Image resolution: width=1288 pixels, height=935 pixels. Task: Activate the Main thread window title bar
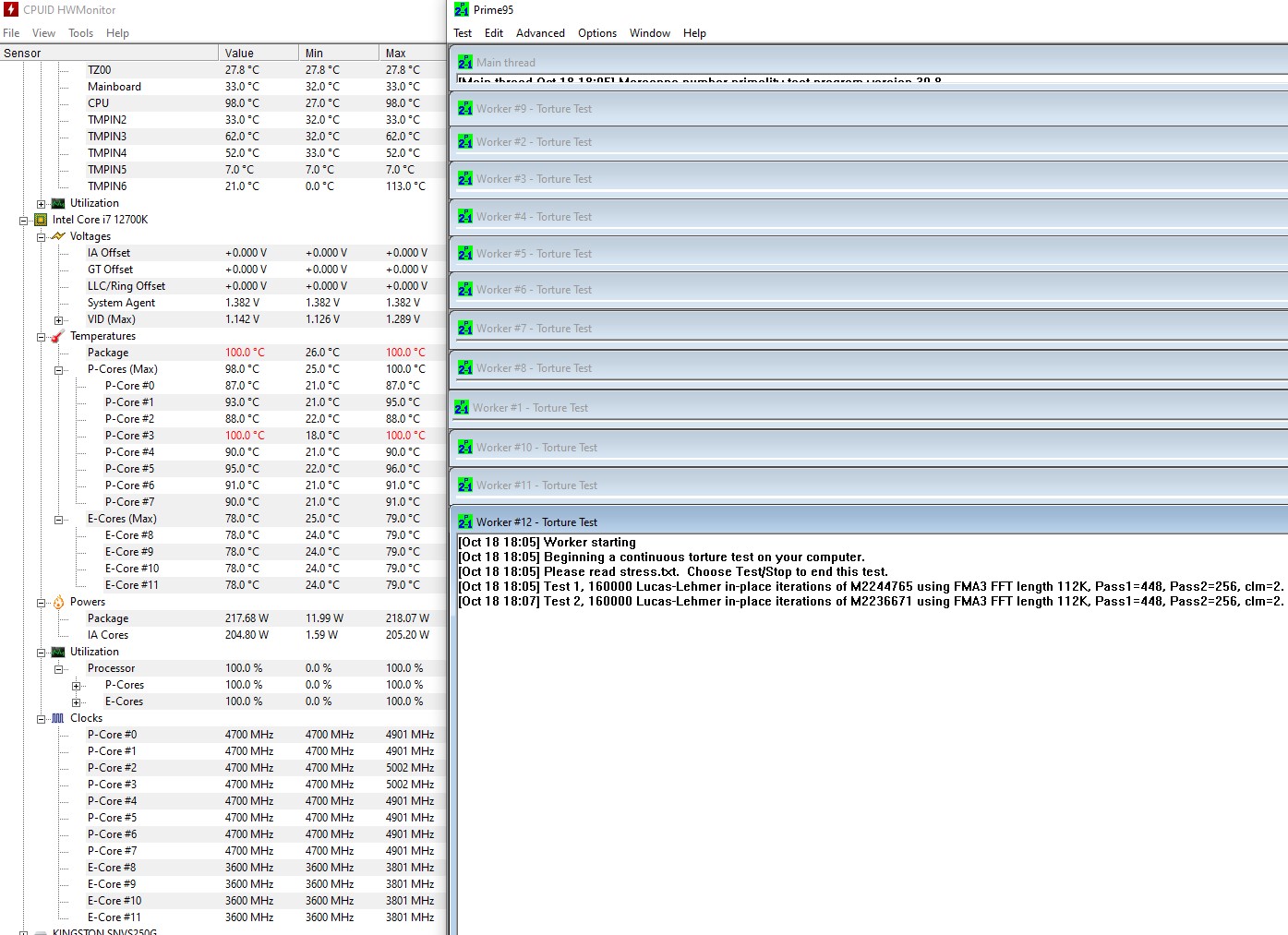[869, 63]
